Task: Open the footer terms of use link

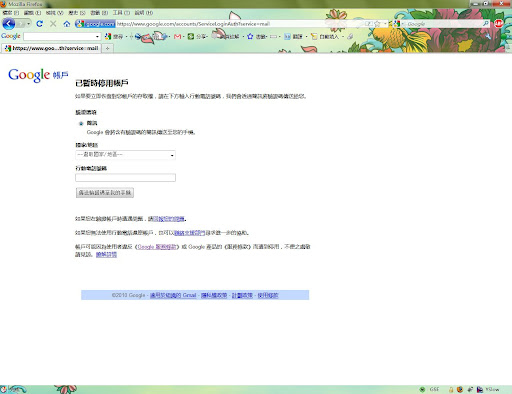Action: coord(268,295)
